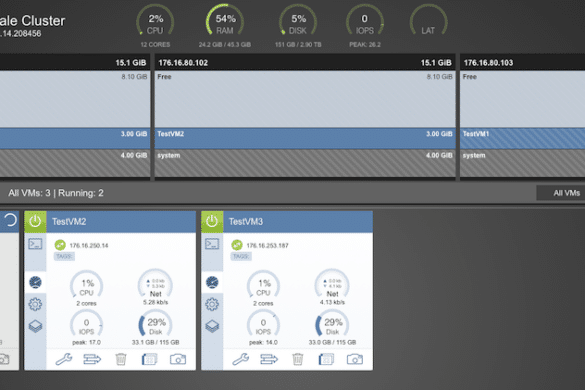The image size is (585, 390).
Task: Click "All VMs: 3 | Running: 2" text
Action: pos(56,193)
